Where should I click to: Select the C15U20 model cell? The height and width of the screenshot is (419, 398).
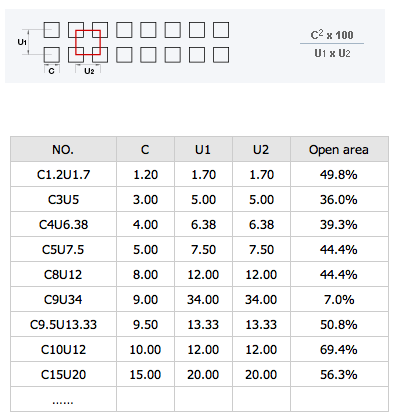tap(63, 374)
